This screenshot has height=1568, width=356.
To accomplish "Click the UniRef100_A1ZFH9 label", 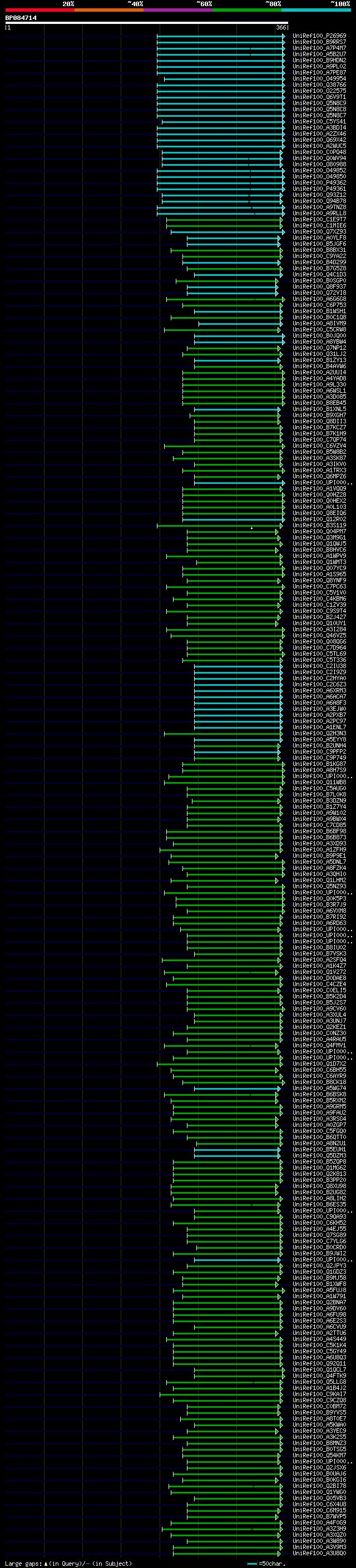I will click(319, 850).
